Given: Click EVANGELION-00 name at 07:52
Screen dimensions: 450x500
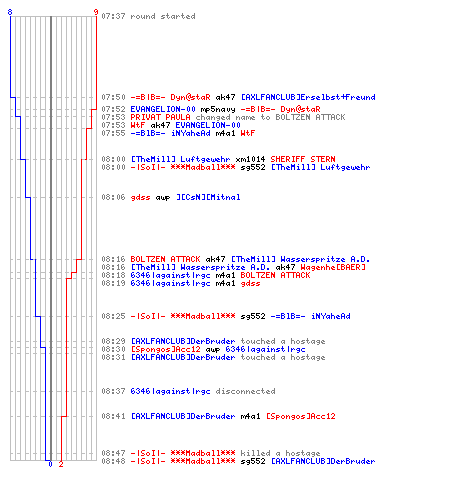Looking at the screenshot, I should (x=163, y=109).
